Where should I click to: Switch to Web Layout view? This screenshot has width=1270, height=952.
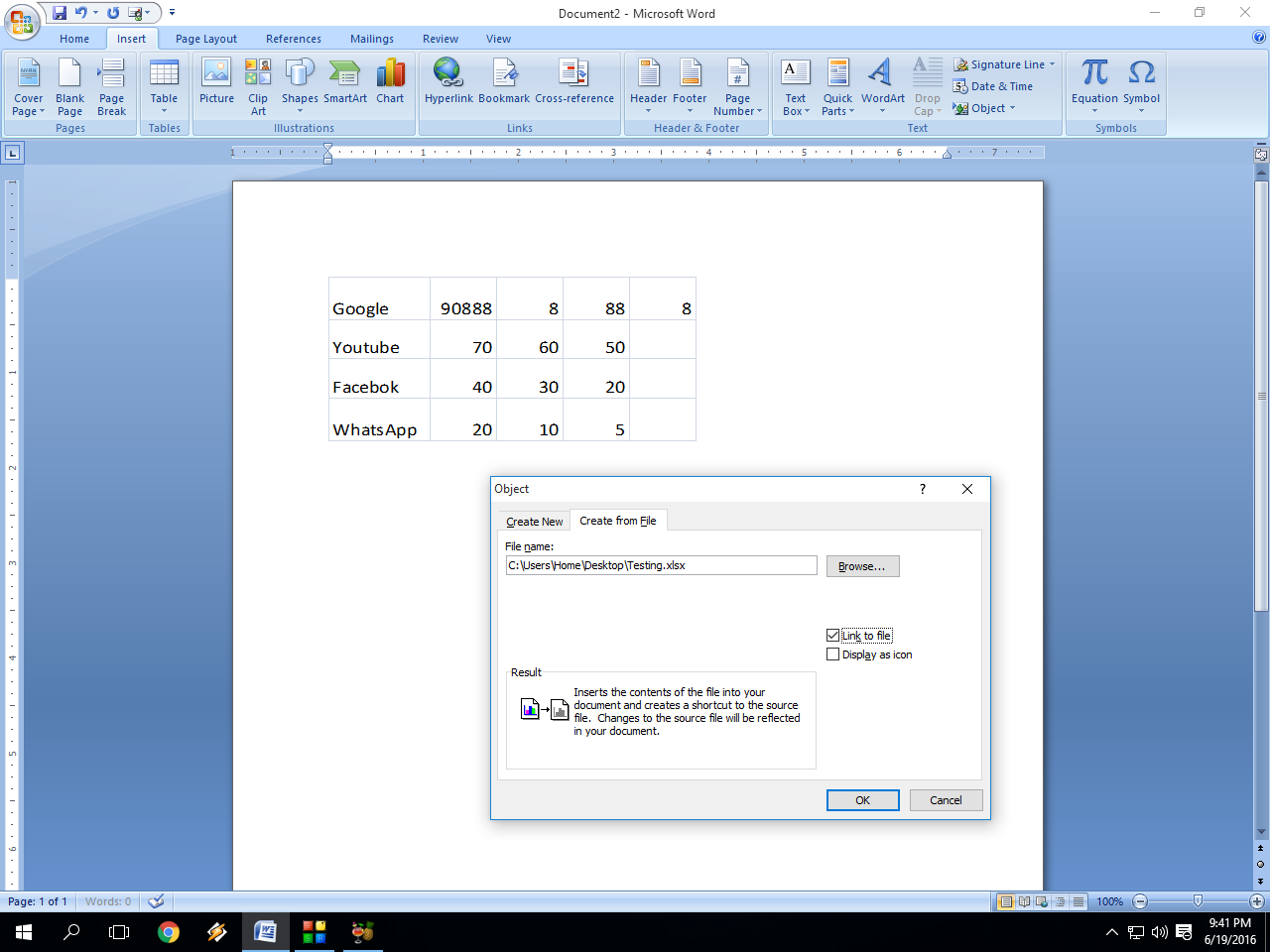[x=1041, y=901]
